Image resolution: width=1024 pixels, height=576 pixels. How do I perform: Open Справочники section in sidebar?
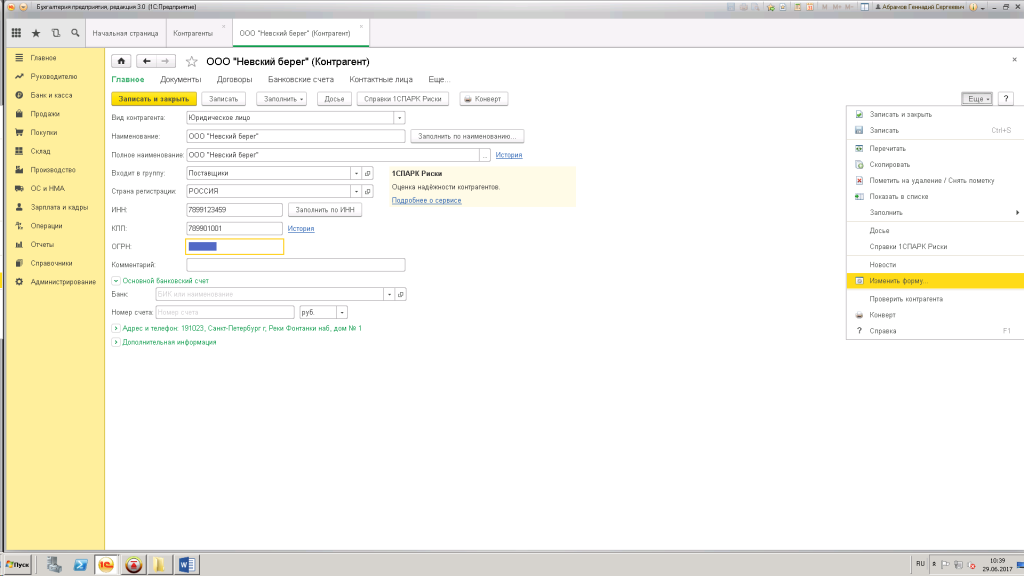tap(51, 263)
